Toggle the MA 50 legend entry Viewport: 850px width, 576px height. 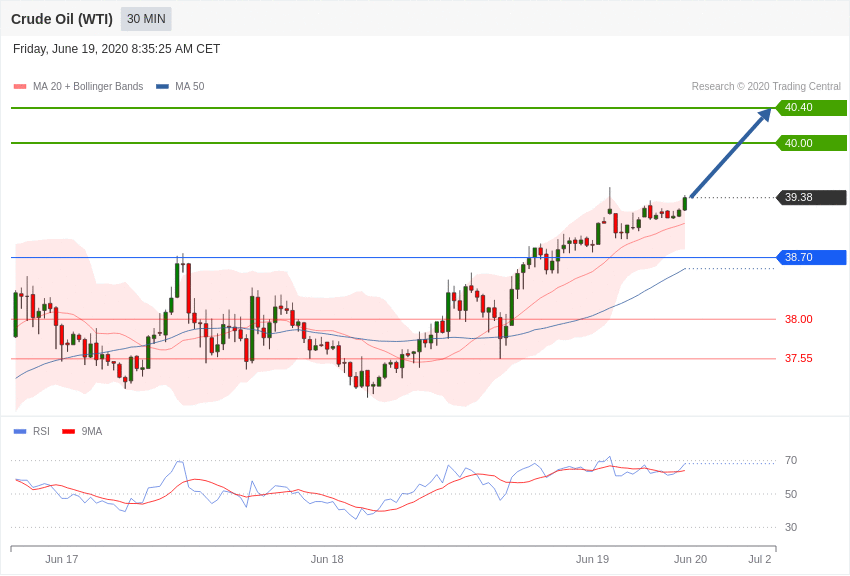[180, 86]
